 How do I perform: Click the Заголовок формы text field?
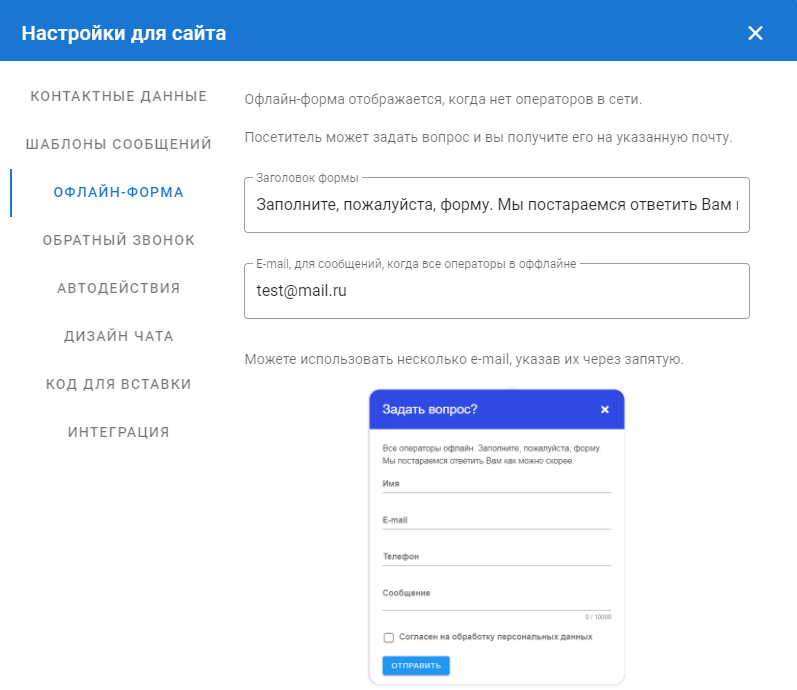point(496,205)
